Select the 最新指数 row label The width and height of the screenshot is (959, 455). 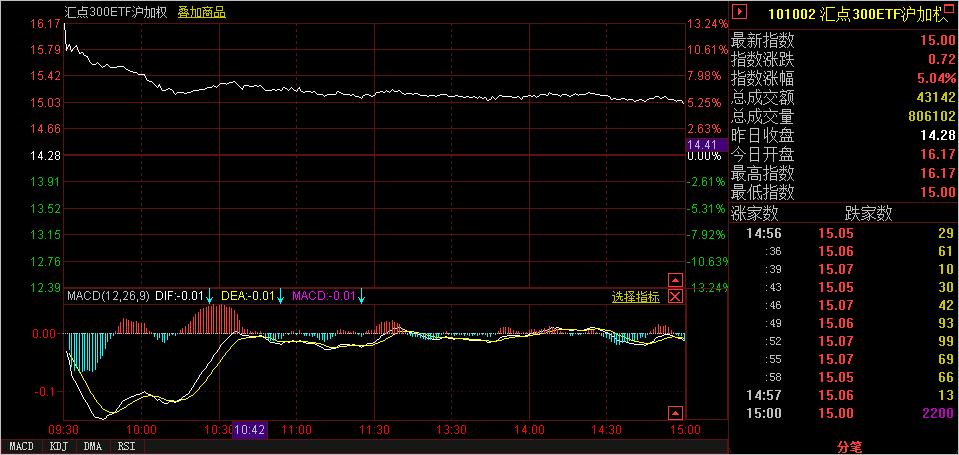pyautogui.click(x=763, y=40)
